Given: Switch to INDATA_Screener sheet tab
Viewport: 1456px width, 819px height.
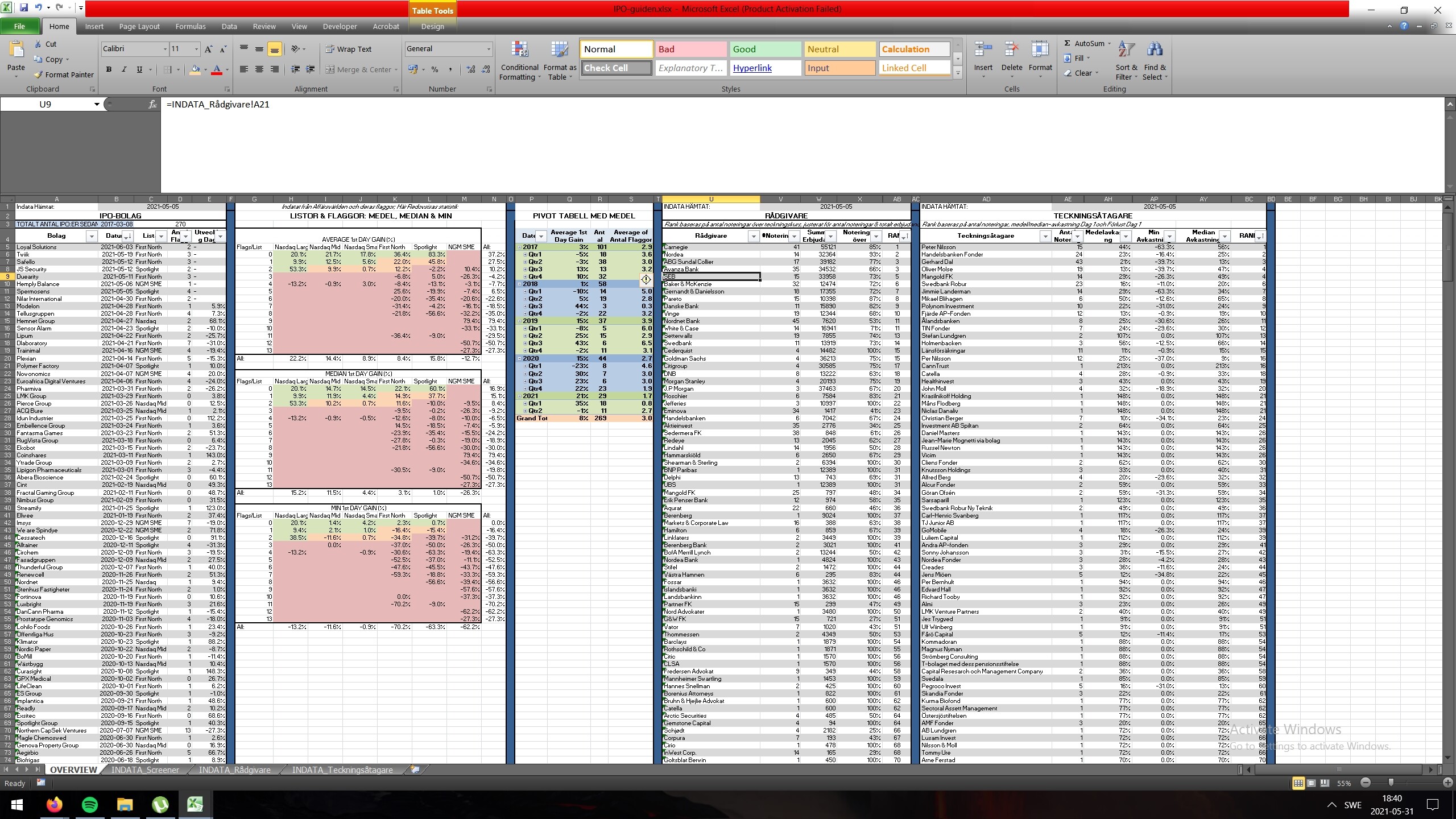Looking at the screenshot, I should (145, 770).
